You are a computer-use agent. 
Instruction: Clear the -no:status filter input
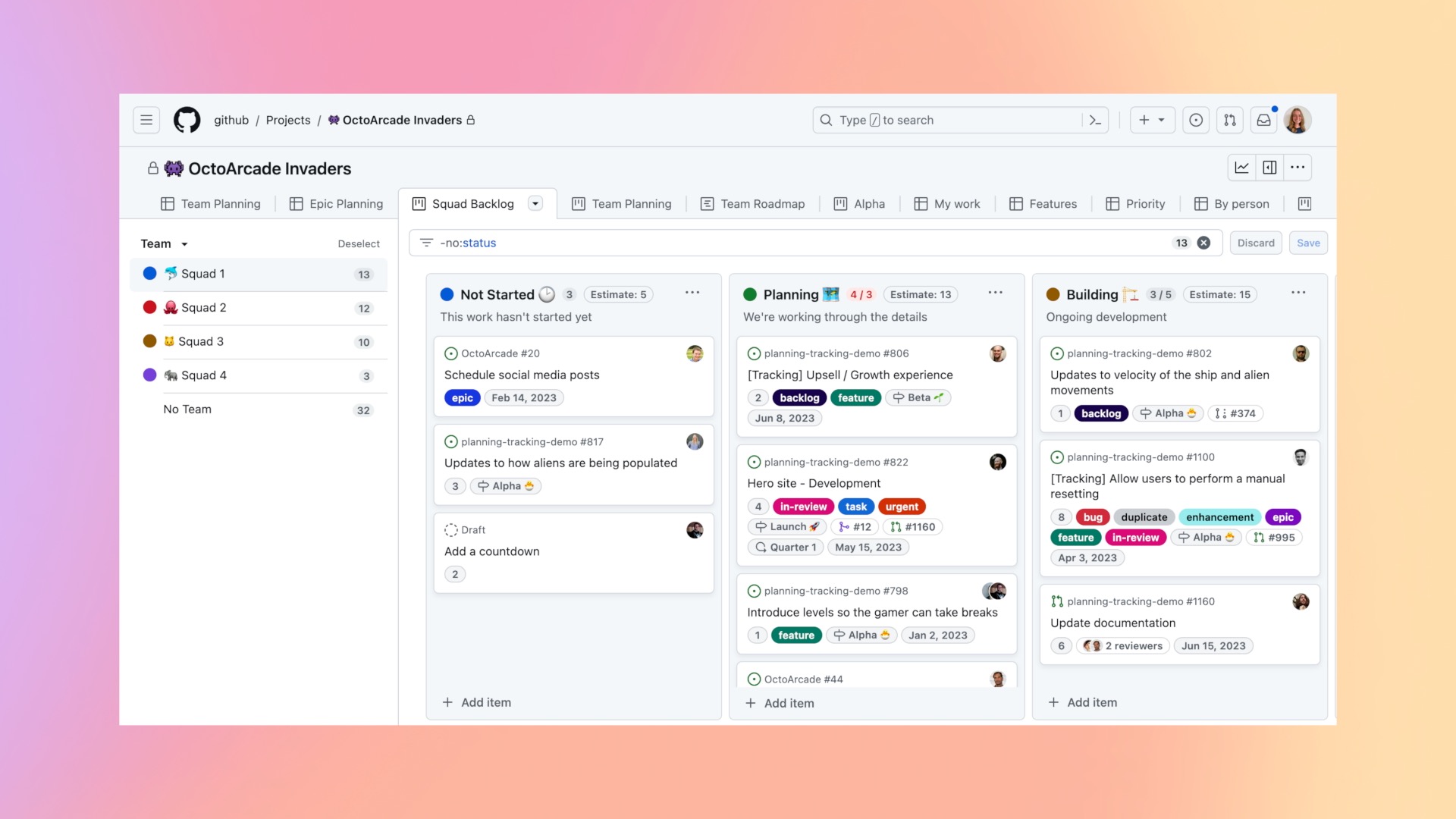pos(1203,243)
